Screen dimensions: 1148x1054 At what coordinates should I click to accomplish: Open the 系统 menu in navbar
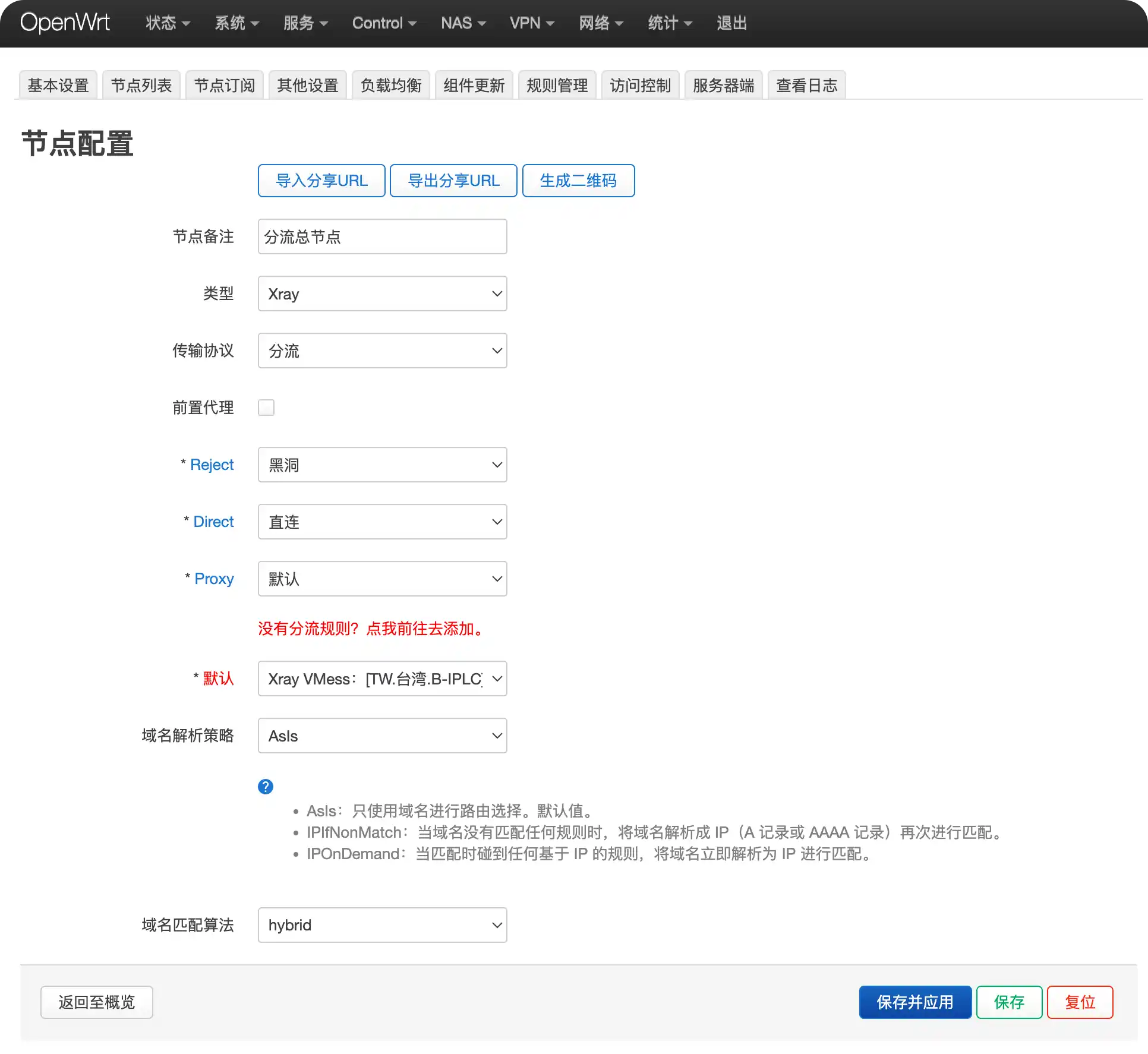click(x=236, y=23)
